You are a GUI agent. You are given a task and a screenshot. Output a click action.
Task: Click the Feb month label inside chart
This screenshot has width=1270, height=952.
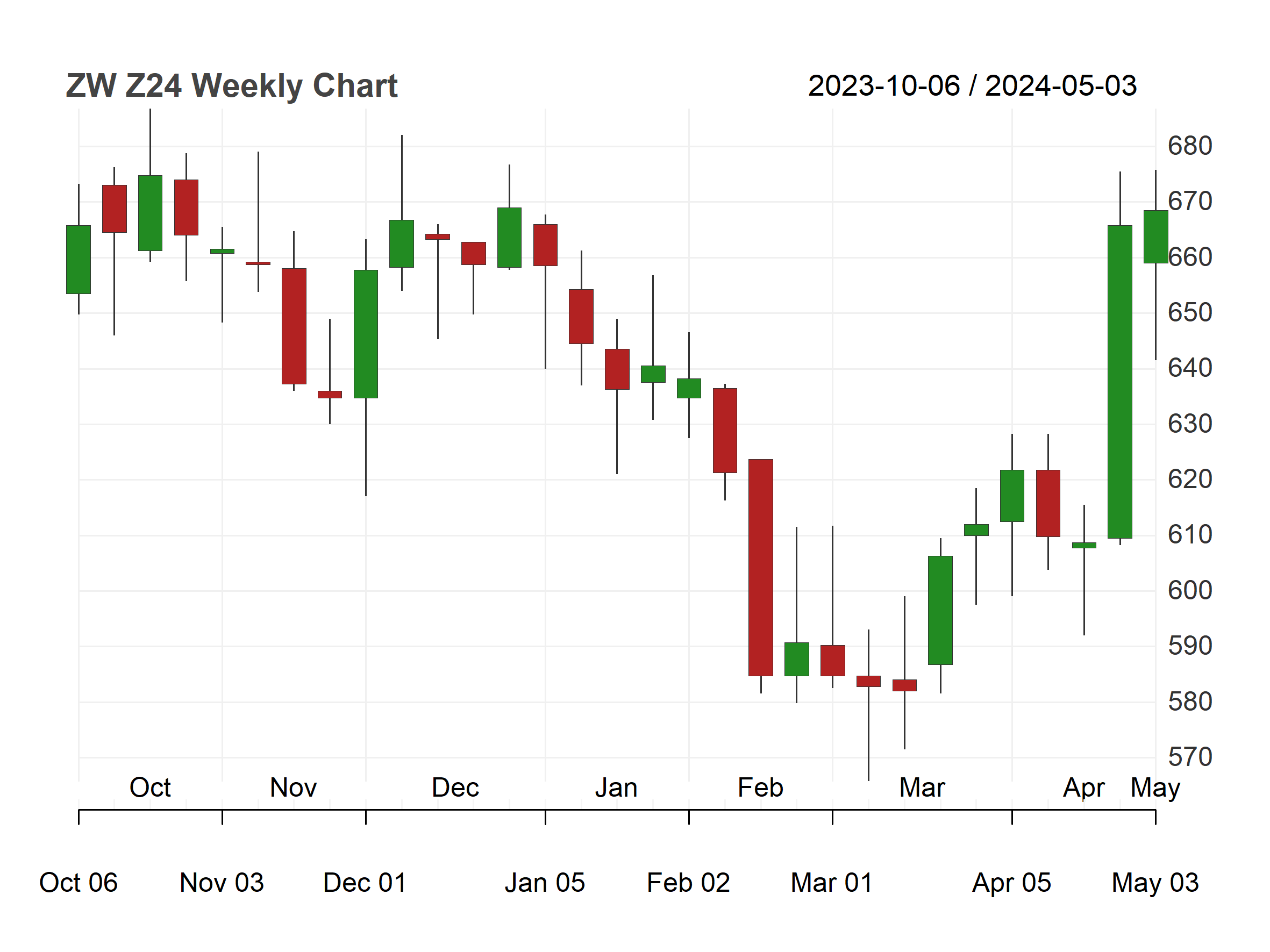[x=760, y=788]
